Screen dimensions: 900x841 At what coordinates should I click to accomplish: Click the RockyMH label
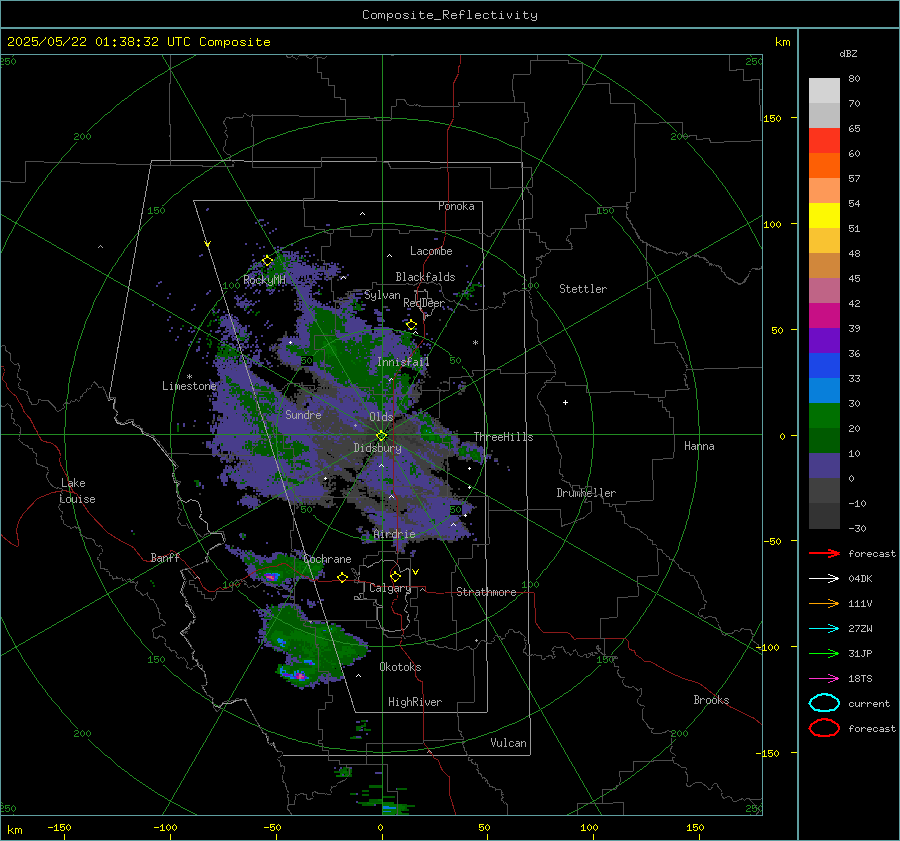[x=265, y=280]
